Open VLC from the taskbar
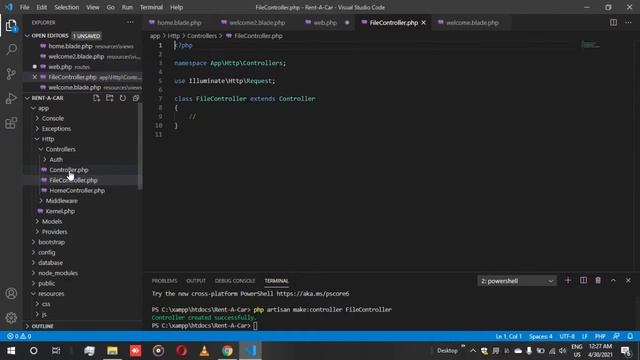 pos(204,351)
